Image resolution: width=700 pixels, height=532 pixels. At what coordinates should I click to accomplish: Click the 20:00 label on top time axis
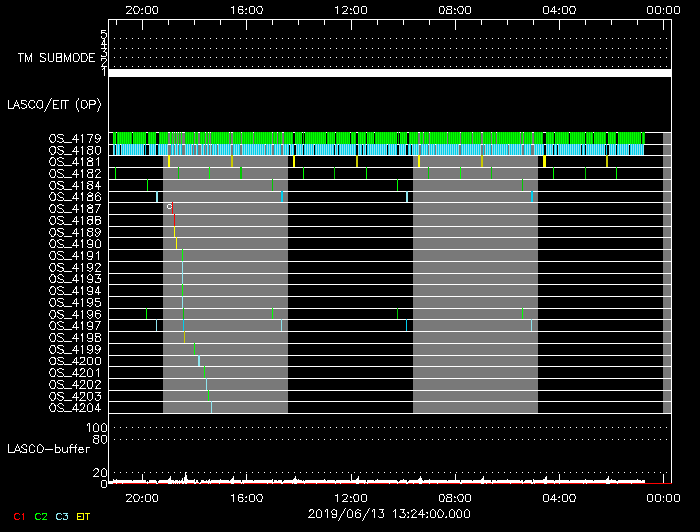click(142, 9)
